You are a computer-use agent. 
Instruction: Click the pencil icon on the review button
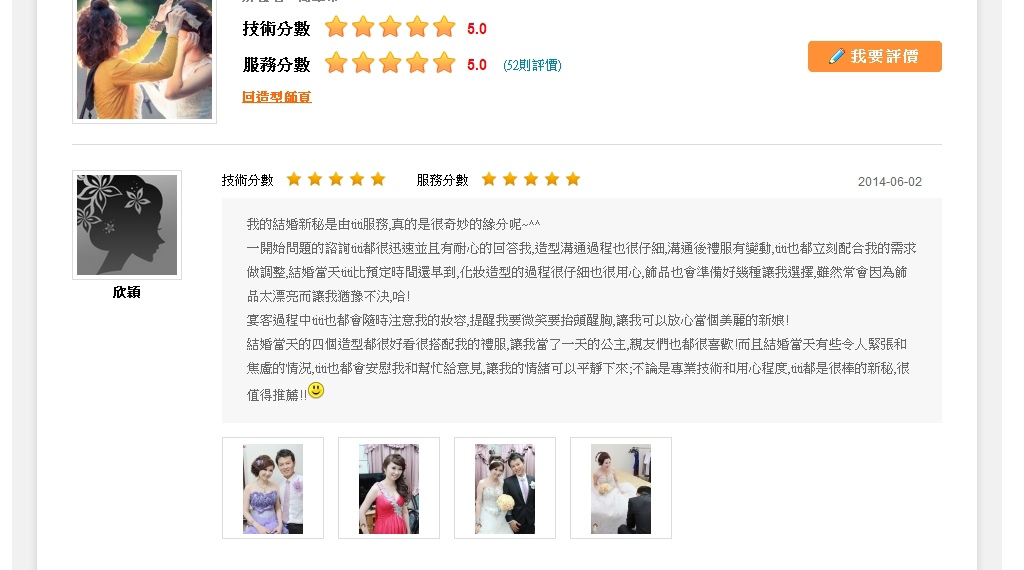tap(837, 56)
